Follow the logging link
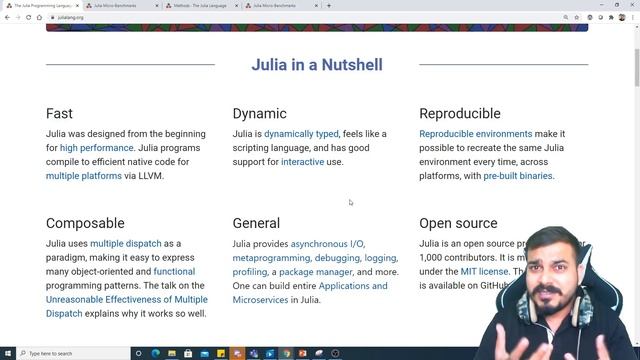 tap(381, 258)
